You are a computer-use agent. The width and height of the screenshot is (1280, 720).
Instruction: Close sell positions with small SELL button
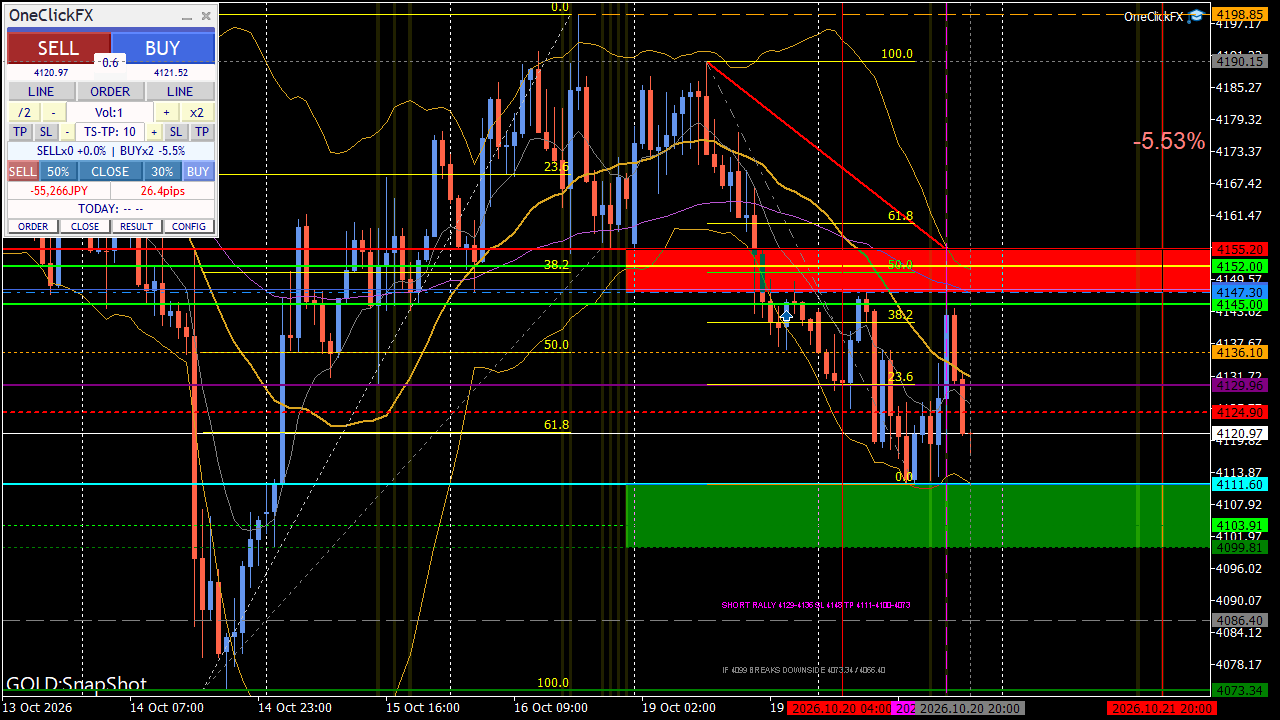pyautogui.click(x=23, y=171)
